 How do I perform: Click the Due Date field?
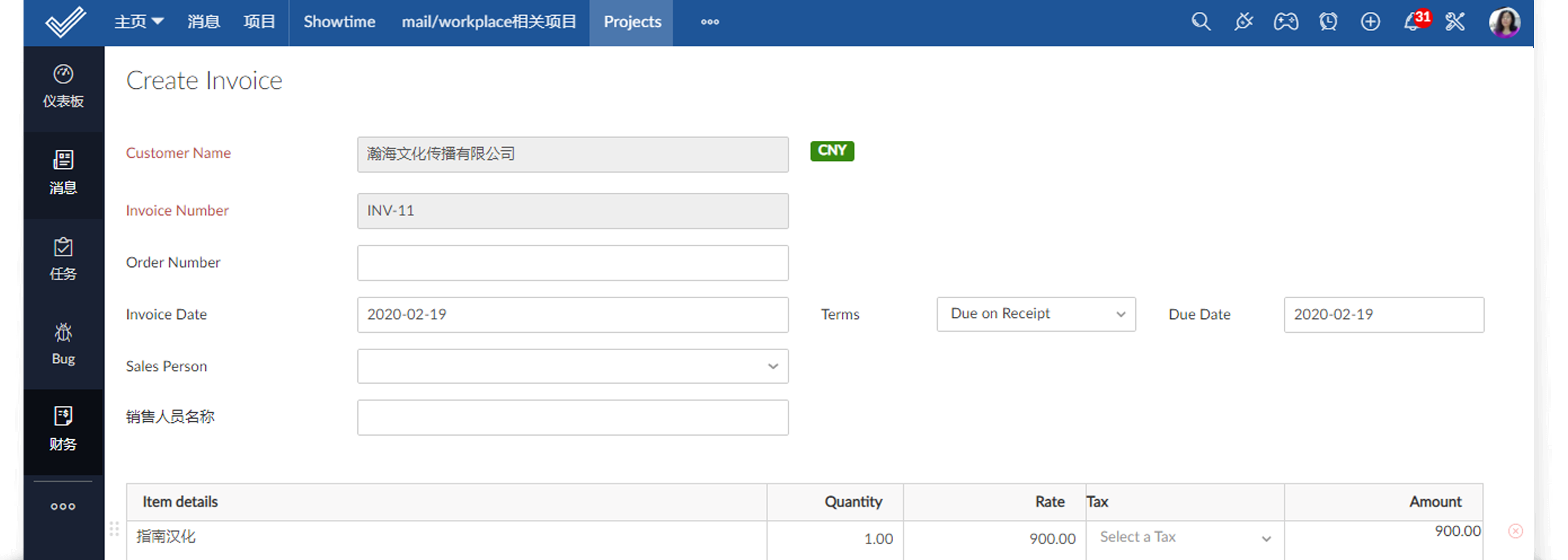pyautogui.click(x=1383, y=314)
